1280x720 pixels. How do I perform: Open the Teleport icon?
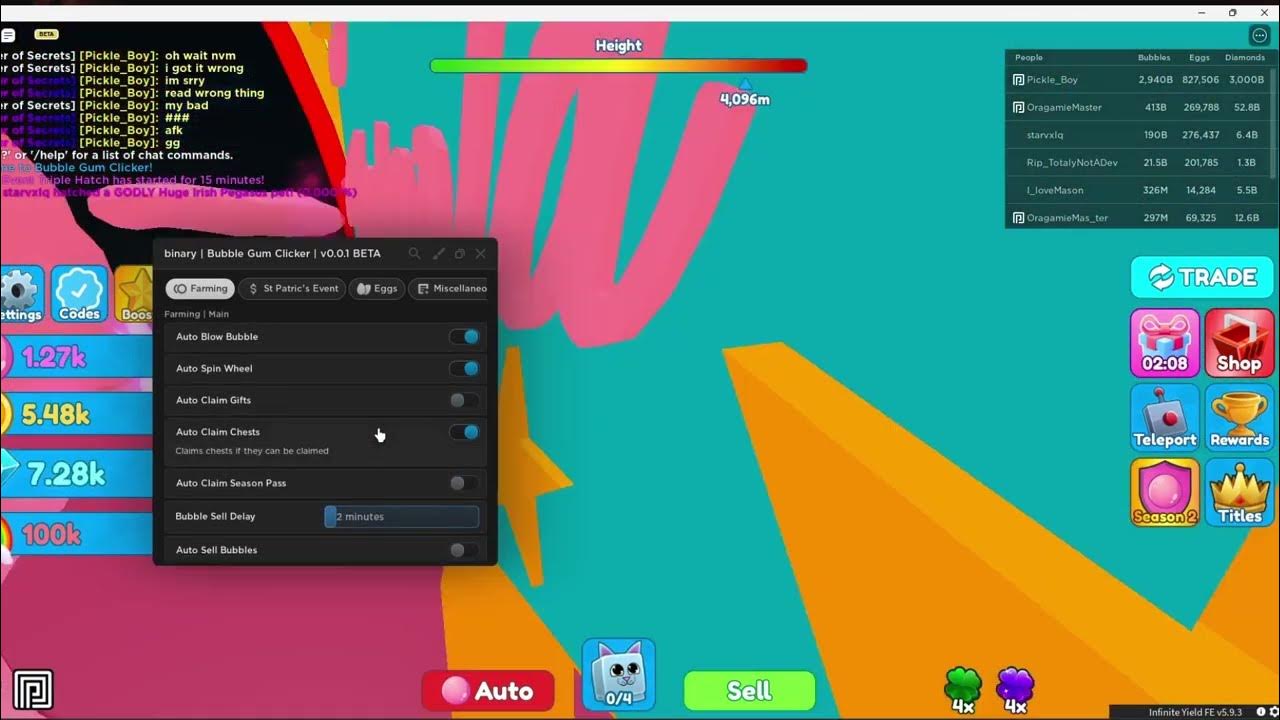[1165, 417]
